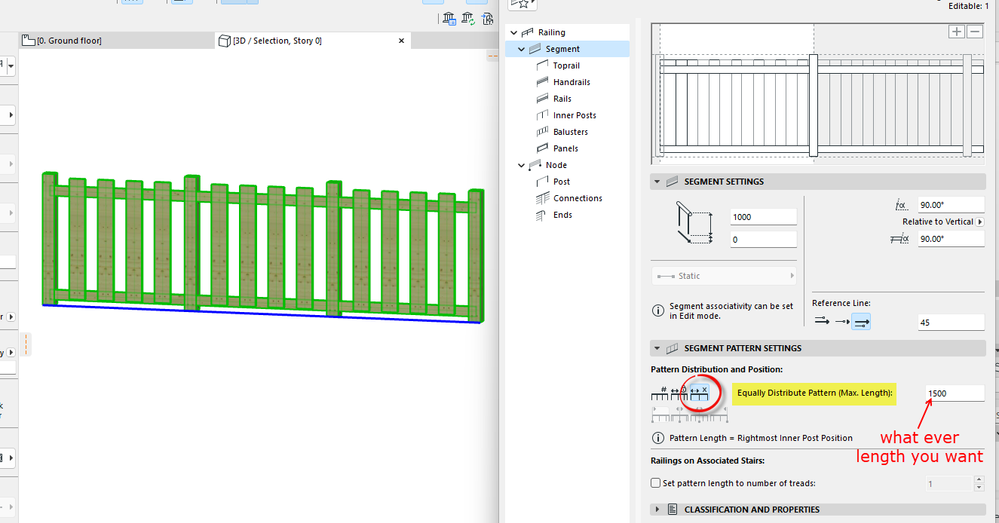Click the third library toolbar icon
This screenshot has height=523, width=999.
point(487,19)
